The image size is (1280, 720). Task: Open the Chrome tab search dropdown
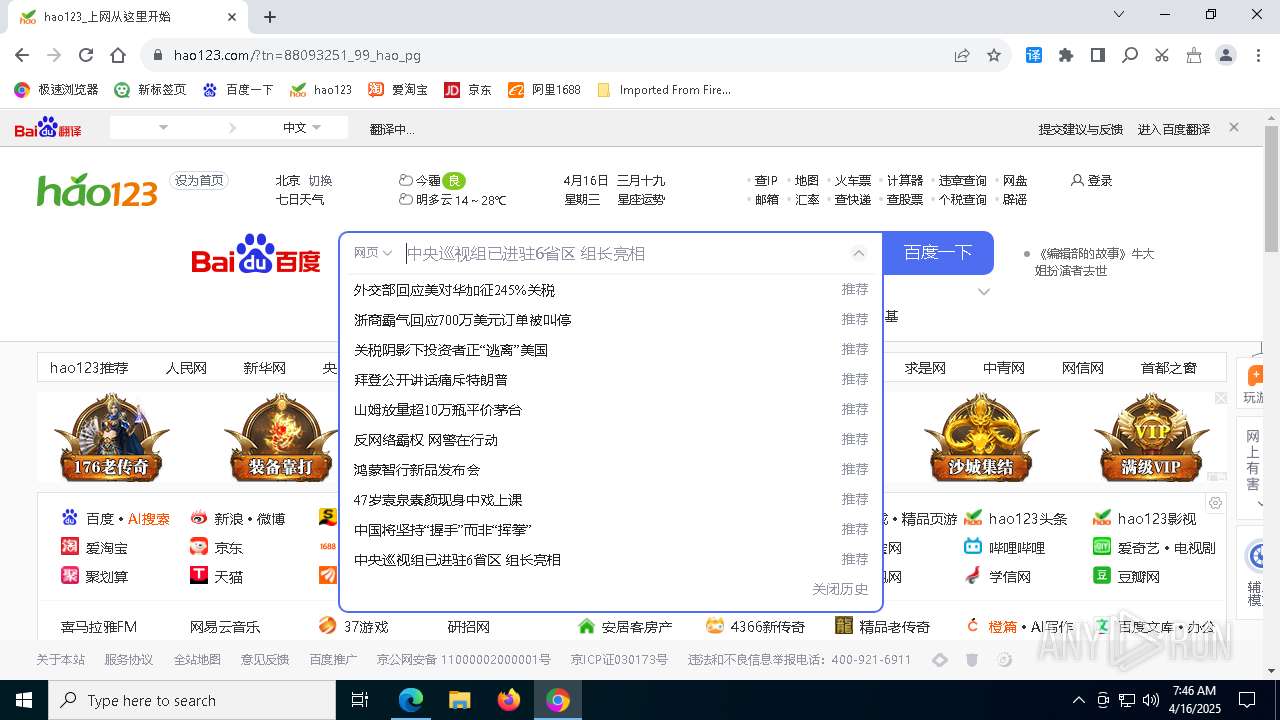point(1119,15)
